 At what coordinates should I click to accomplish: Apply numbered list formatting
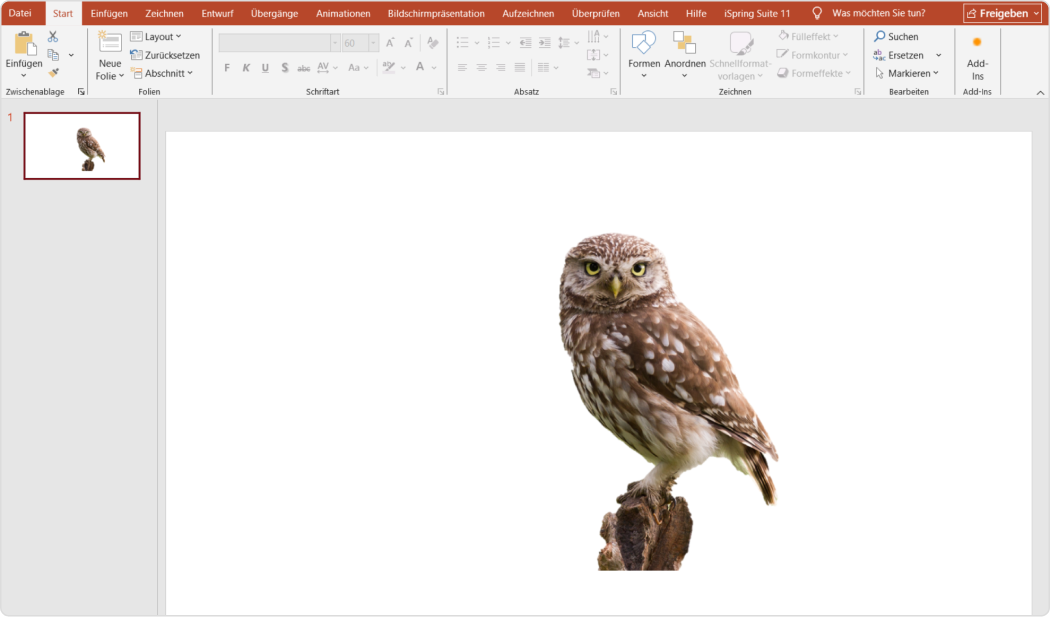point(494,43)
